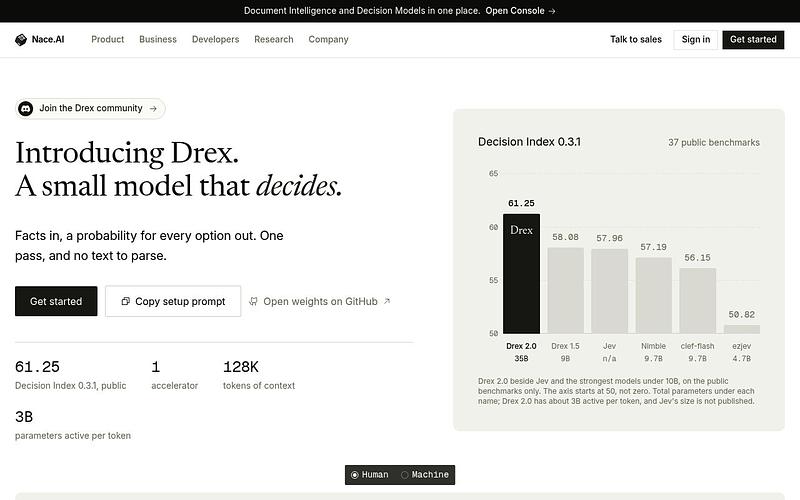Click the ezjev axis label

pos(742,346)
